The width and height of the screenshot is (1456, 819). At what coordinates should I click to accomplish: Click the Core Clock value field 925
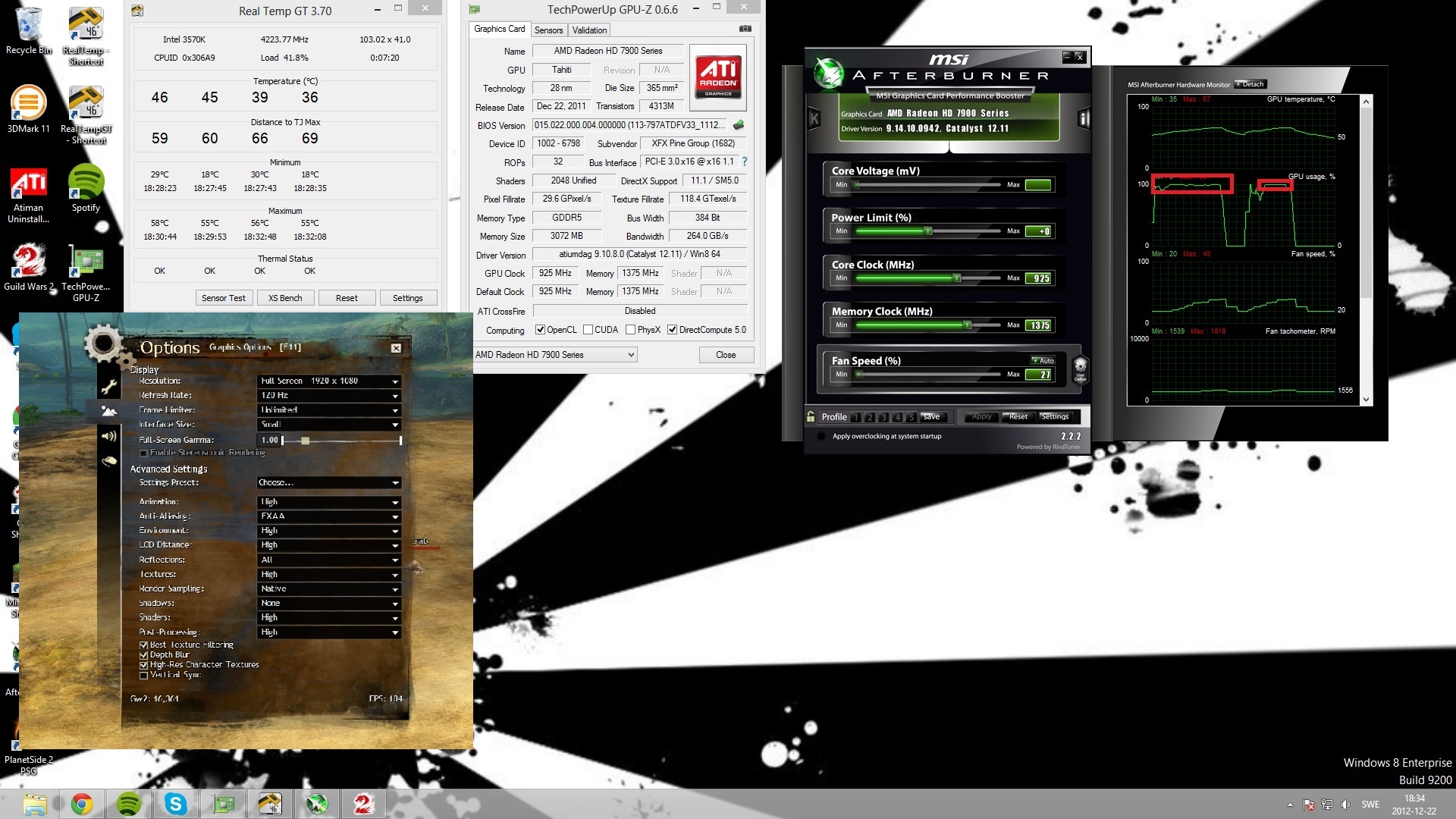click(x=1038, y=278)
